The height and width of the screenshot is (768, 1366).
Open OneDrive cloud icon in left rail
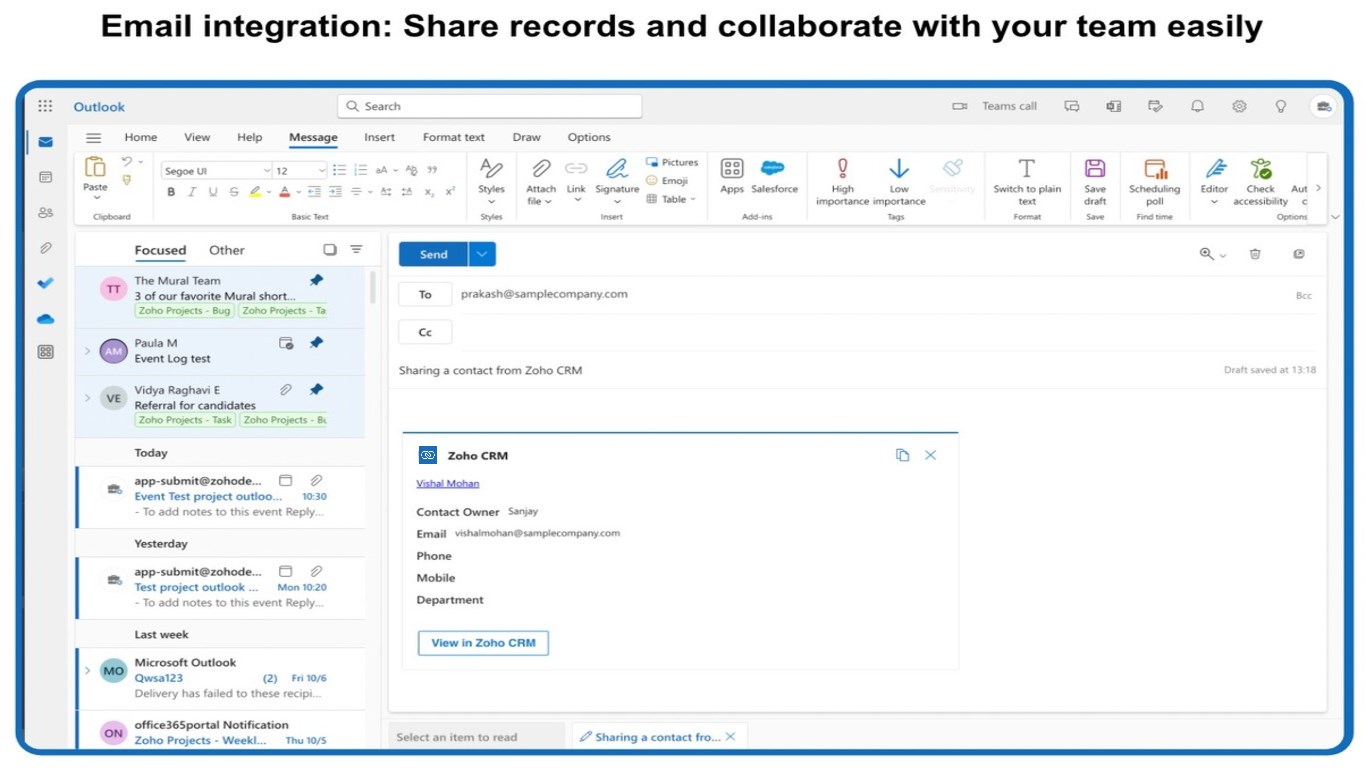(45, 319)
